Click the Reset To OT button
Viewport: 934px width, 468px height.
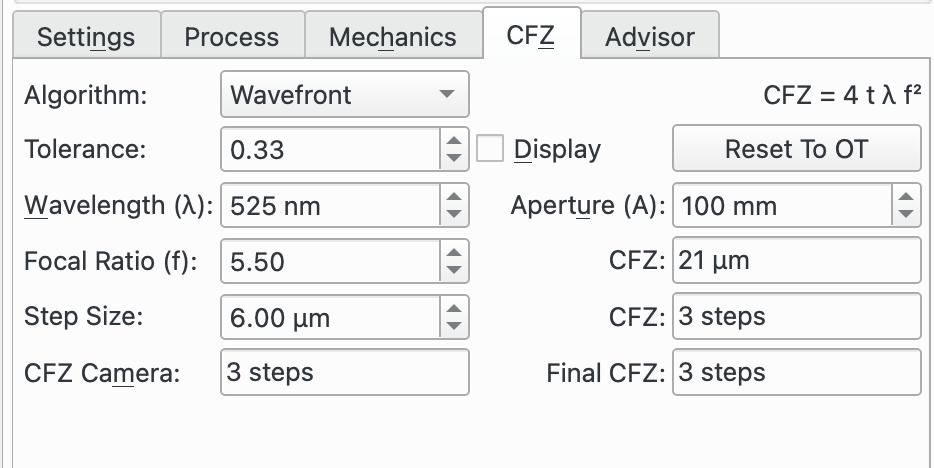click(796, 148)
